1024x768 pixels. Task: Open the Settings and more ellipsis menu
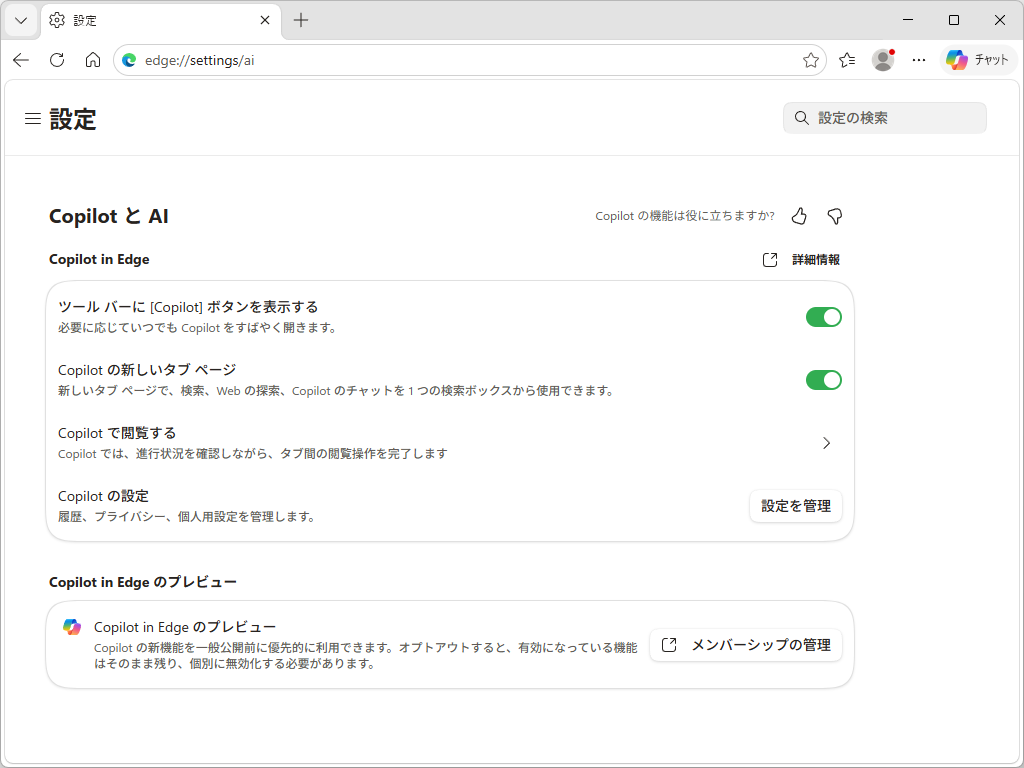(x=919, y=60)
